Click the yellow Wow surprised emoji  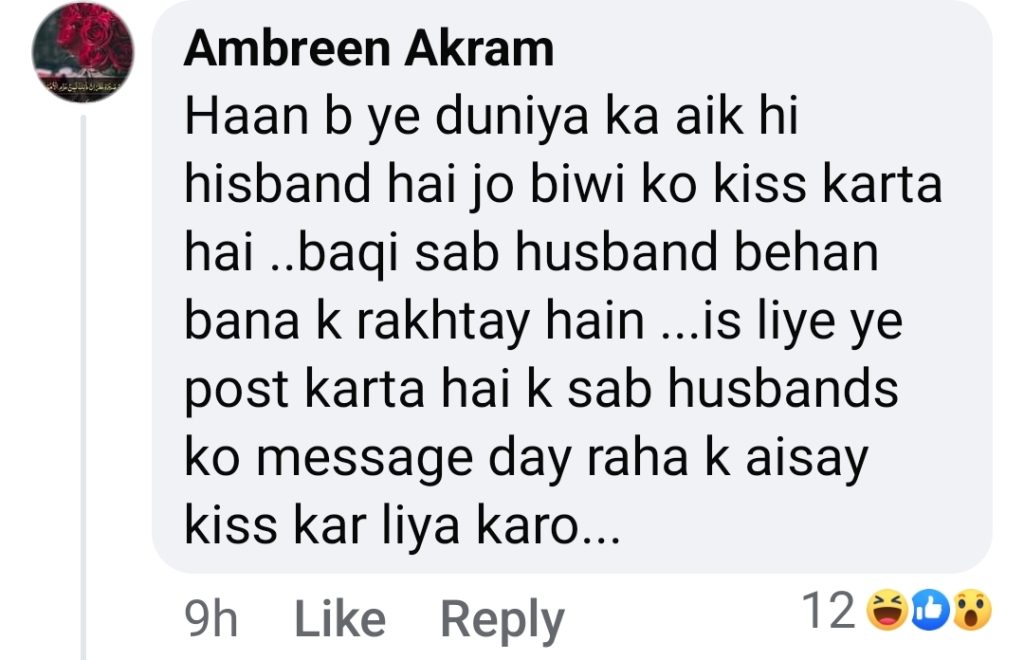[972, 610]
